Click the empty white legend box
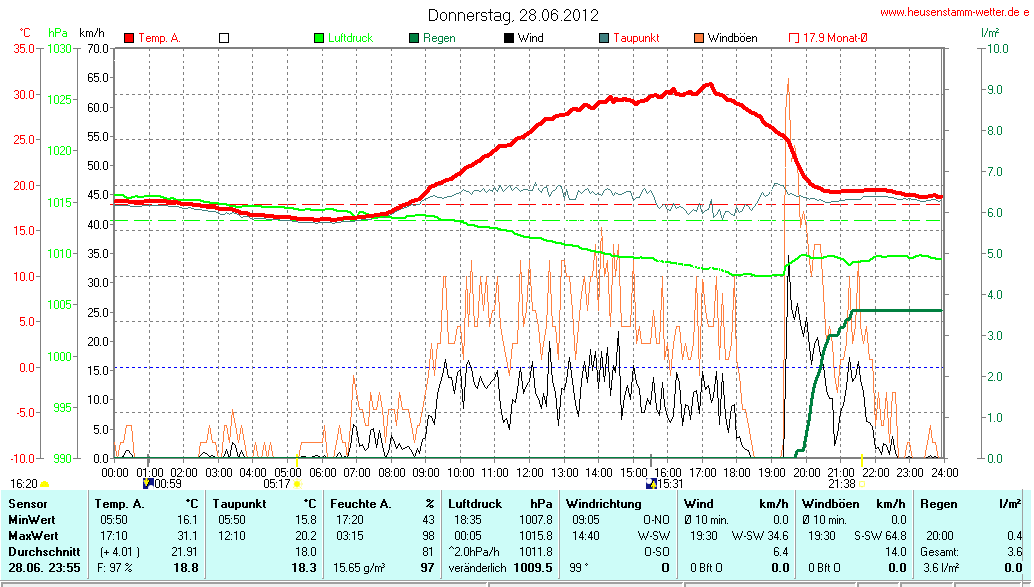1034x587 pixels. point(224,38)
